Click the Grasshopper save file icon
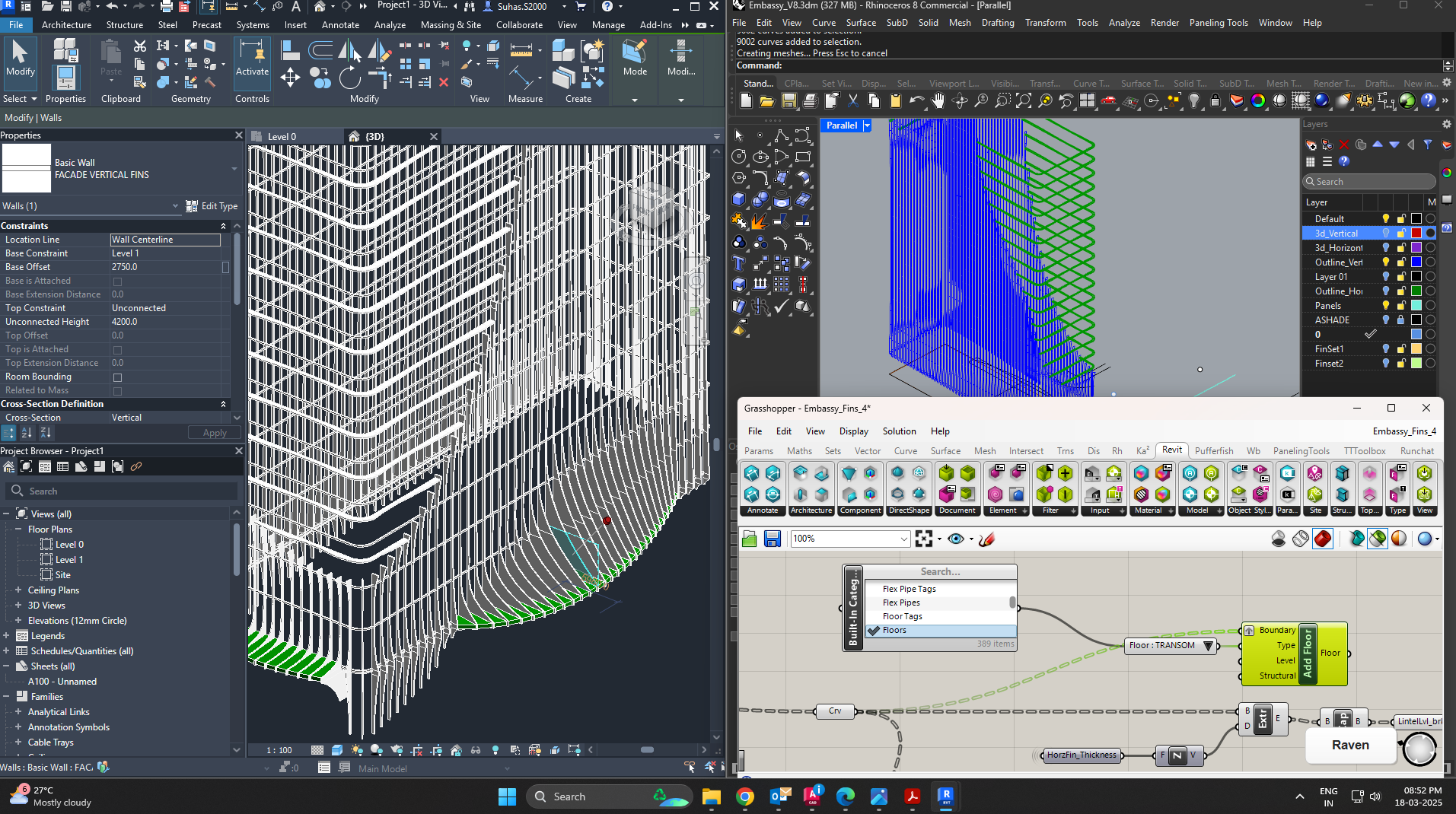This screenshot has height=814, width=1456. pyautogui.click(x=772, y=539)
